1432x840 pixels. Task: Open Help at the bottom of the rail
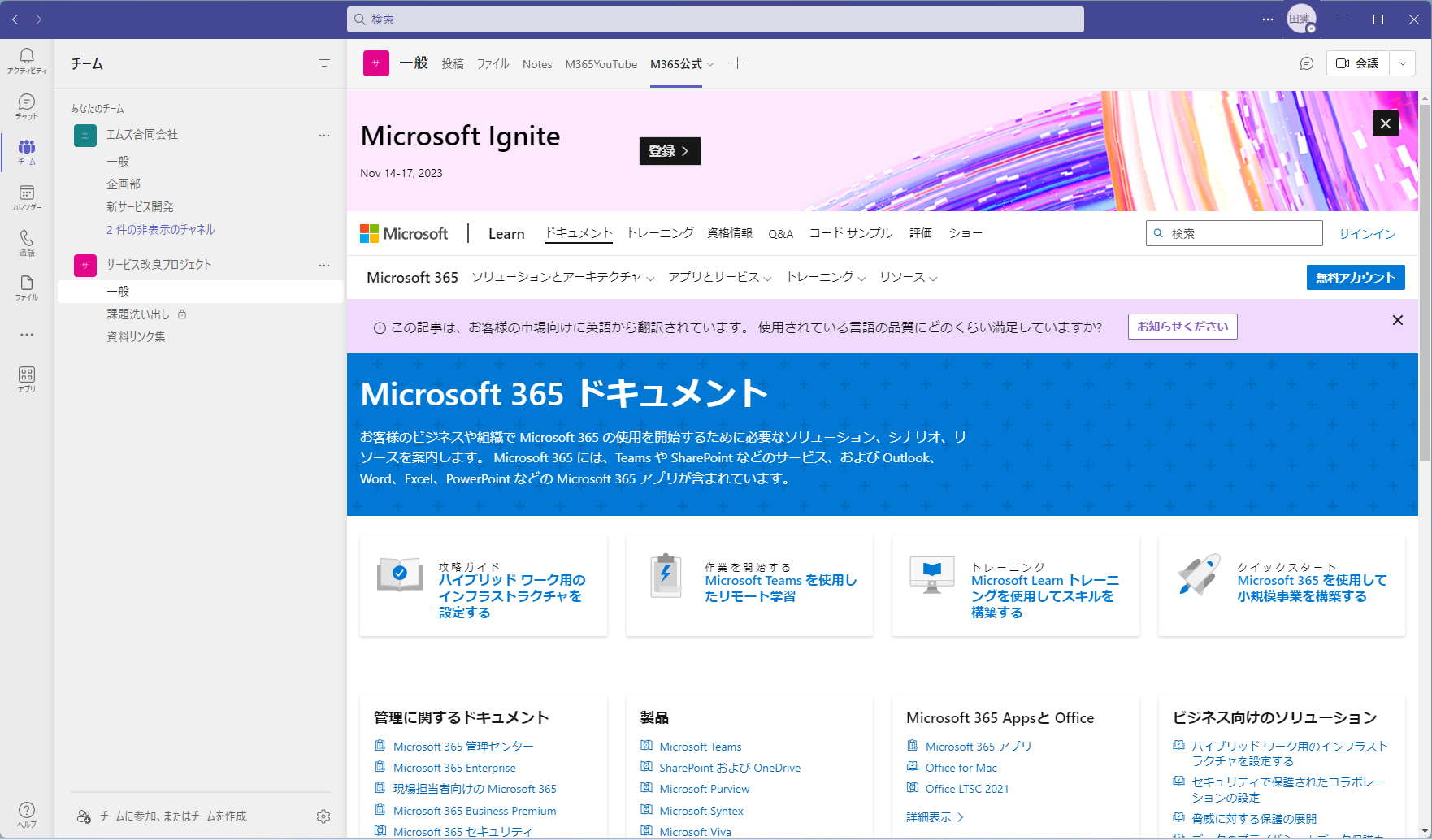(27, 815)
